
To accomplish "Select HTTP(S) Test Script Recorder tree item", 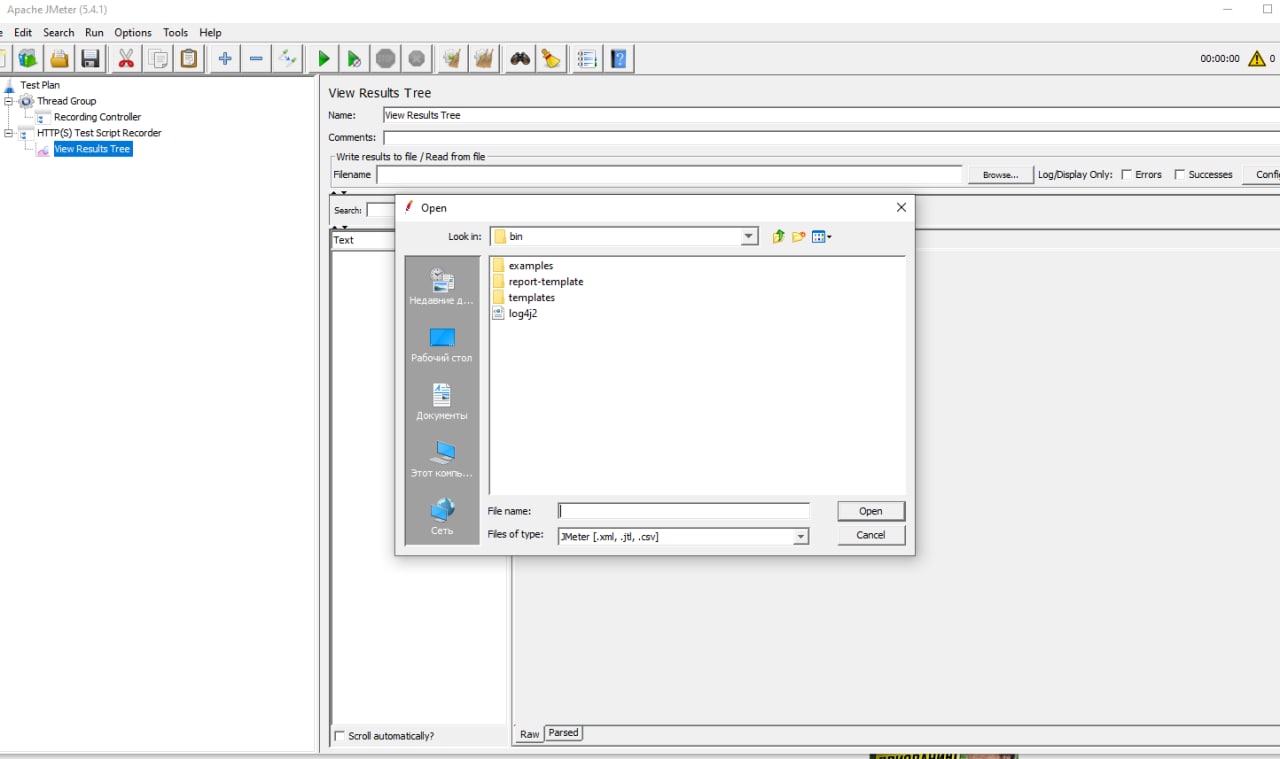I will pyautogui.click(x=99, y=133).
